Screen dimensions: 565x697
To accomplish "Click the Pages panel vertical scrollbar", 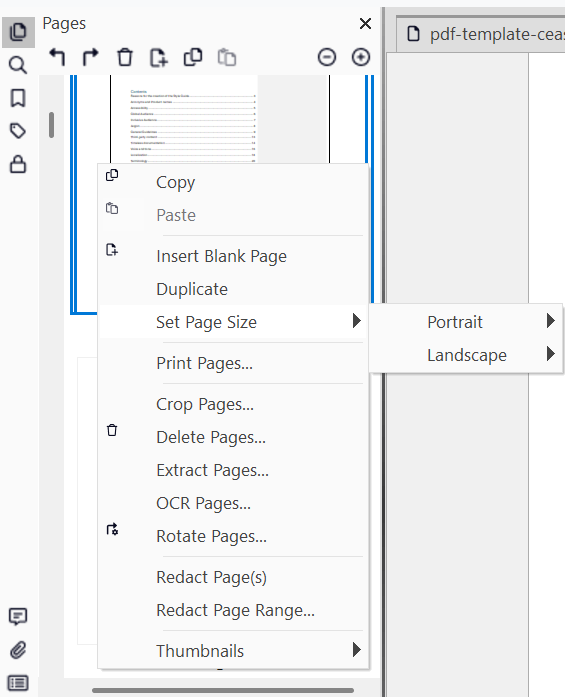I will [52, 125].
